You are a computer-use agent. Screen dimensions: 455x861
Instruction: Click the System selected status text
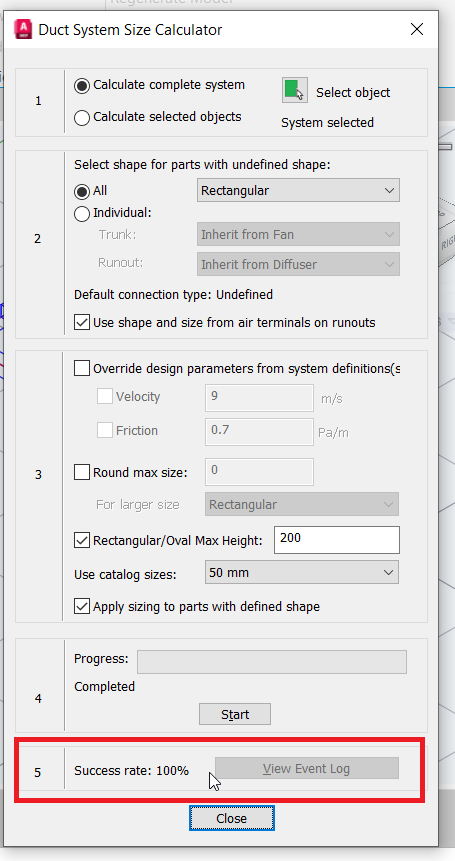point(327,123)
